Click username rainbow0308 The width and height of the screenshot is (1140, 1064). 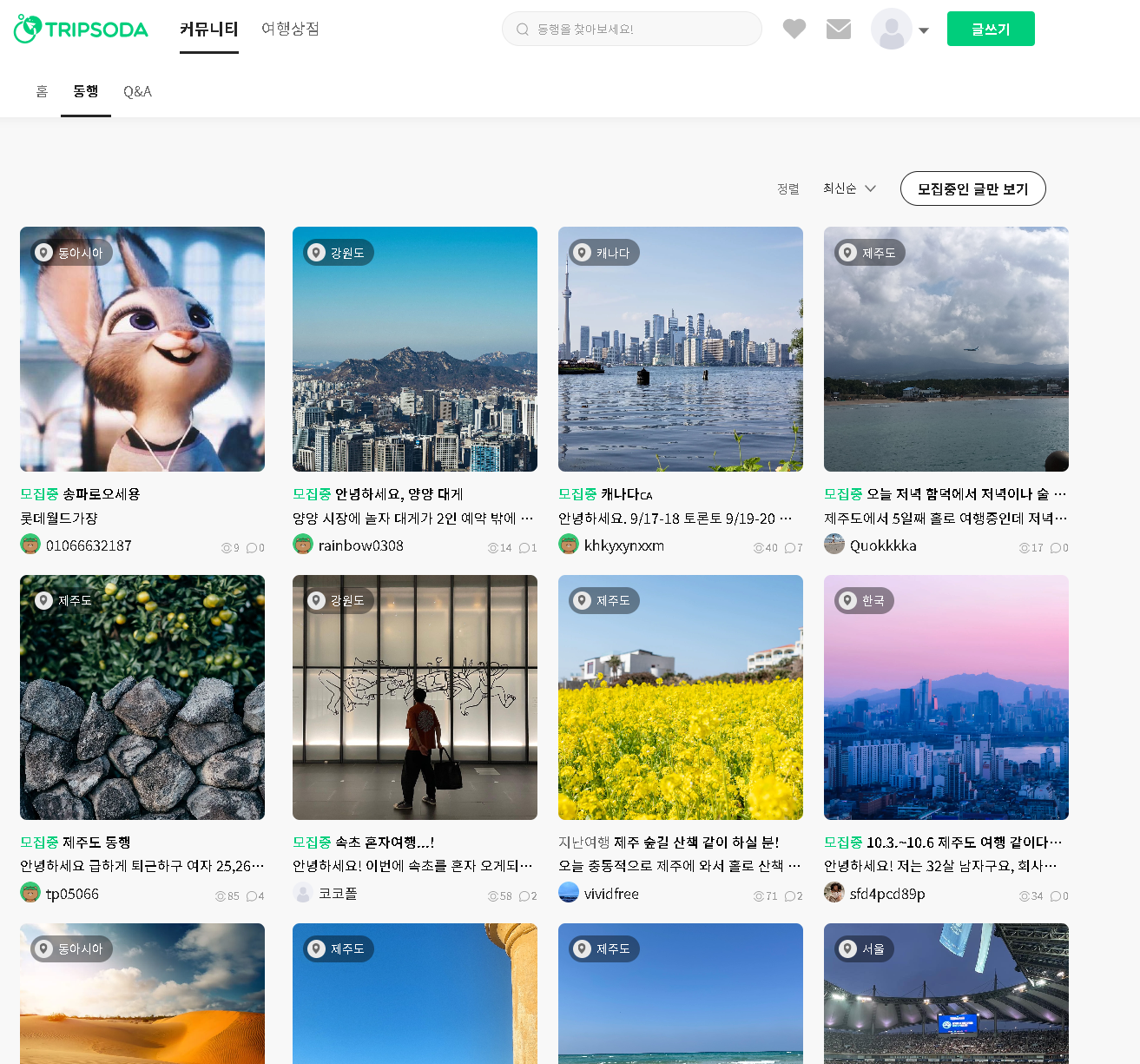[x=361, y=545]
